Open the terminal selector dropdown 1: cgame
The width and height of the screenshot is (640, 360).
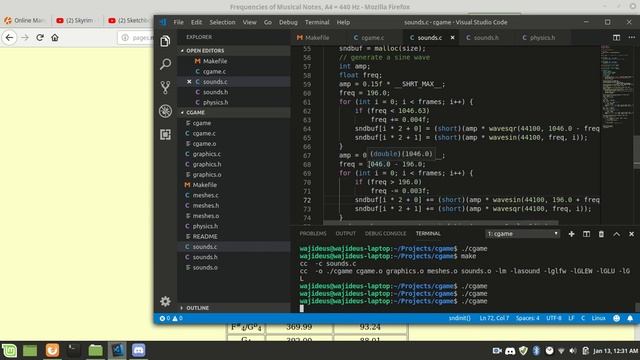pyautogui.click(x=522, y=234)
